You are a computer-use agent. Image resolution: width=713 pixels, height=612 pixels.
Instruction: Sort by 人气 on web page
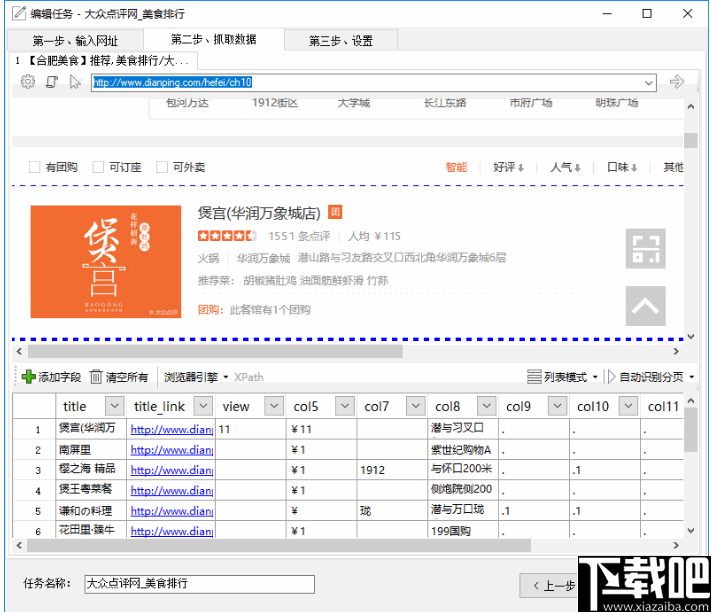click(x=565, y=167)
